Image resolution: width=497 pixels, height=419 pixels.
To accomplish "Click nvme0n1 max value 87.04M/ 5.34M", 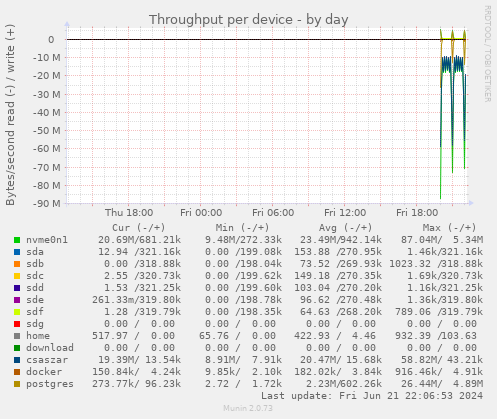I will click(442, 240).
